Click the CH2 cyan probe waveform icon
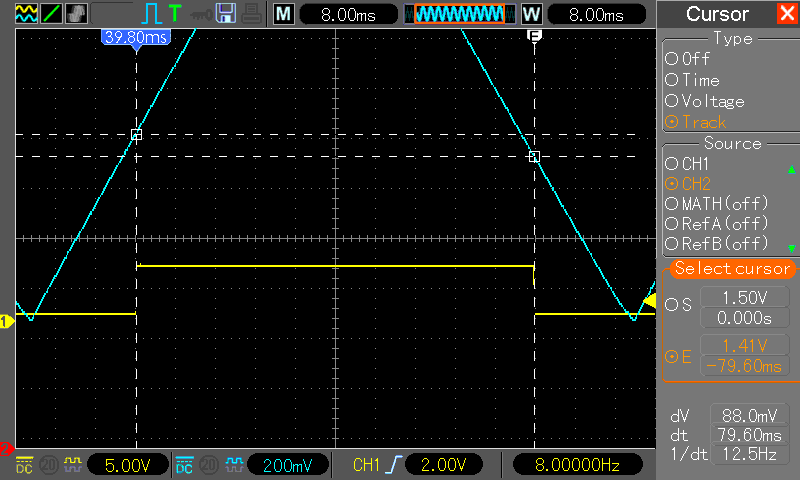 [234, 464]
